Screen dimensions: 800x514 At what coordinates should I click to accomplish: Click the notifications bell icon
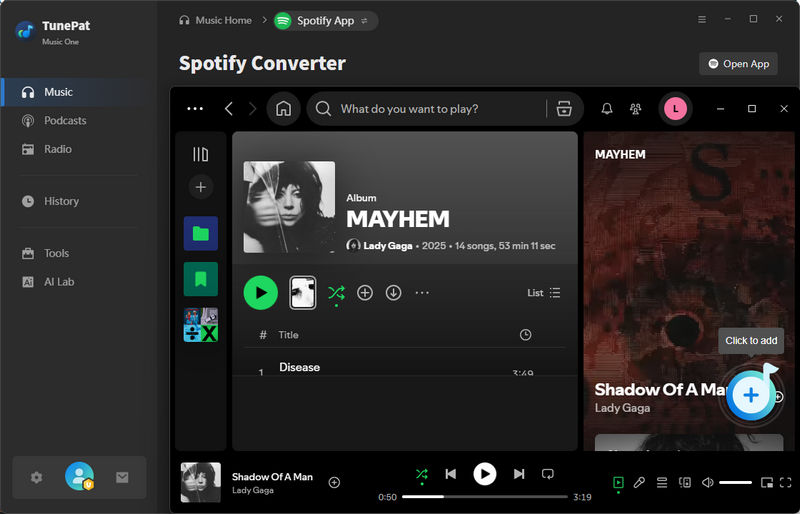click(606, 109)
